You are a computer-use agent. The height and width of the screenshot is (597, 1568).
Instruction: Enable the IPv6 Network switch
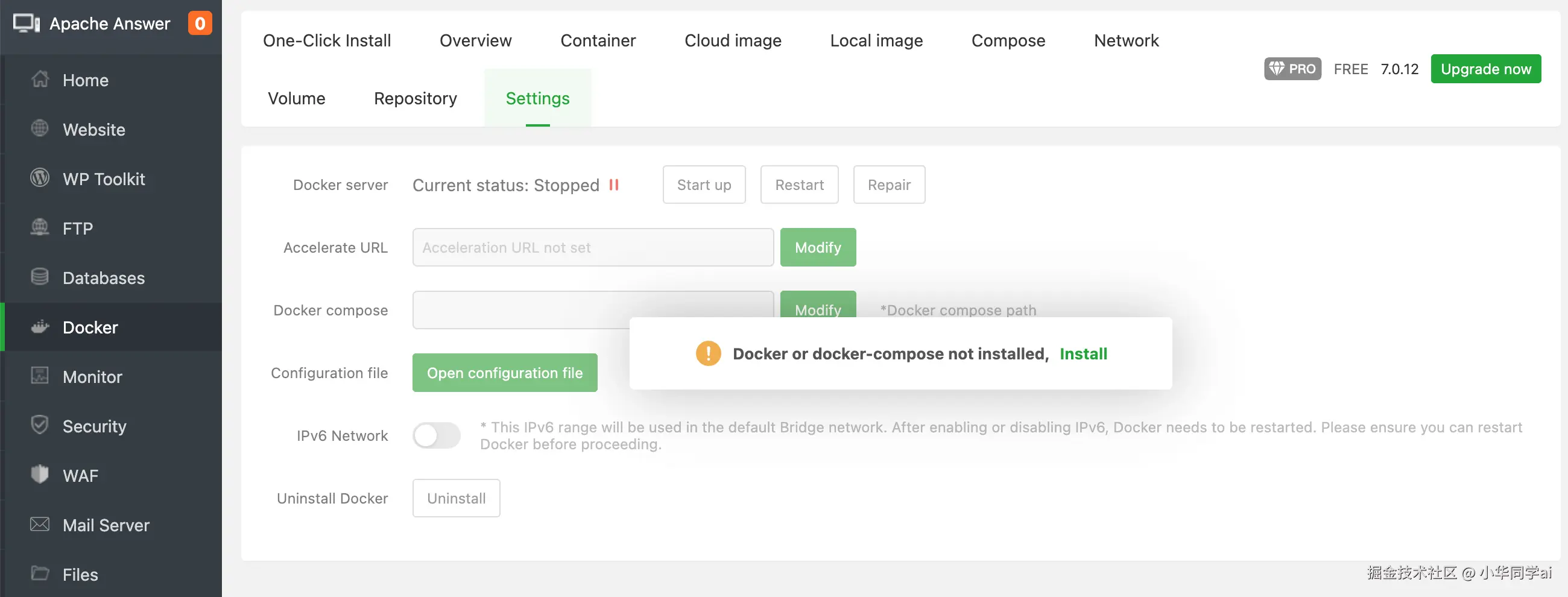437,435
